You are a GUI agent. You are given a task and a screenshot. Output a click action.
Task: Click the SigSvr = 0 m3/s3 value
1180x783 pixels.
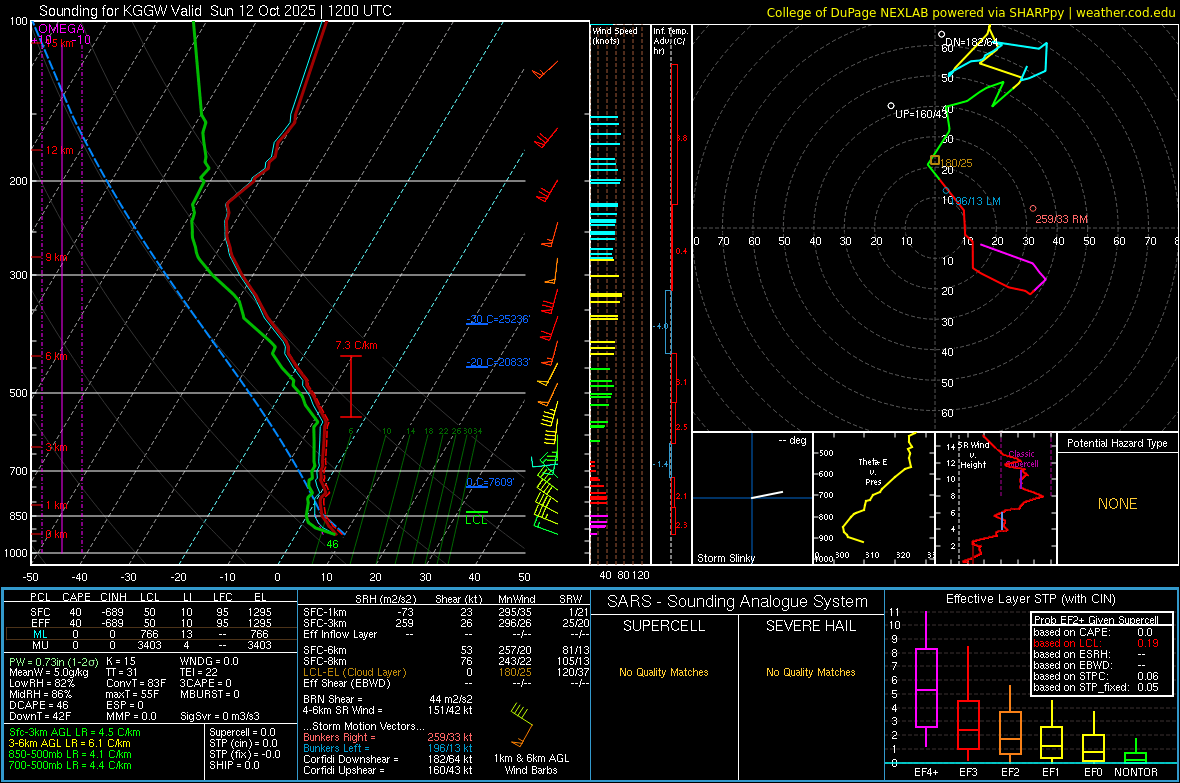pyautogui.click(x=220, y=716)
